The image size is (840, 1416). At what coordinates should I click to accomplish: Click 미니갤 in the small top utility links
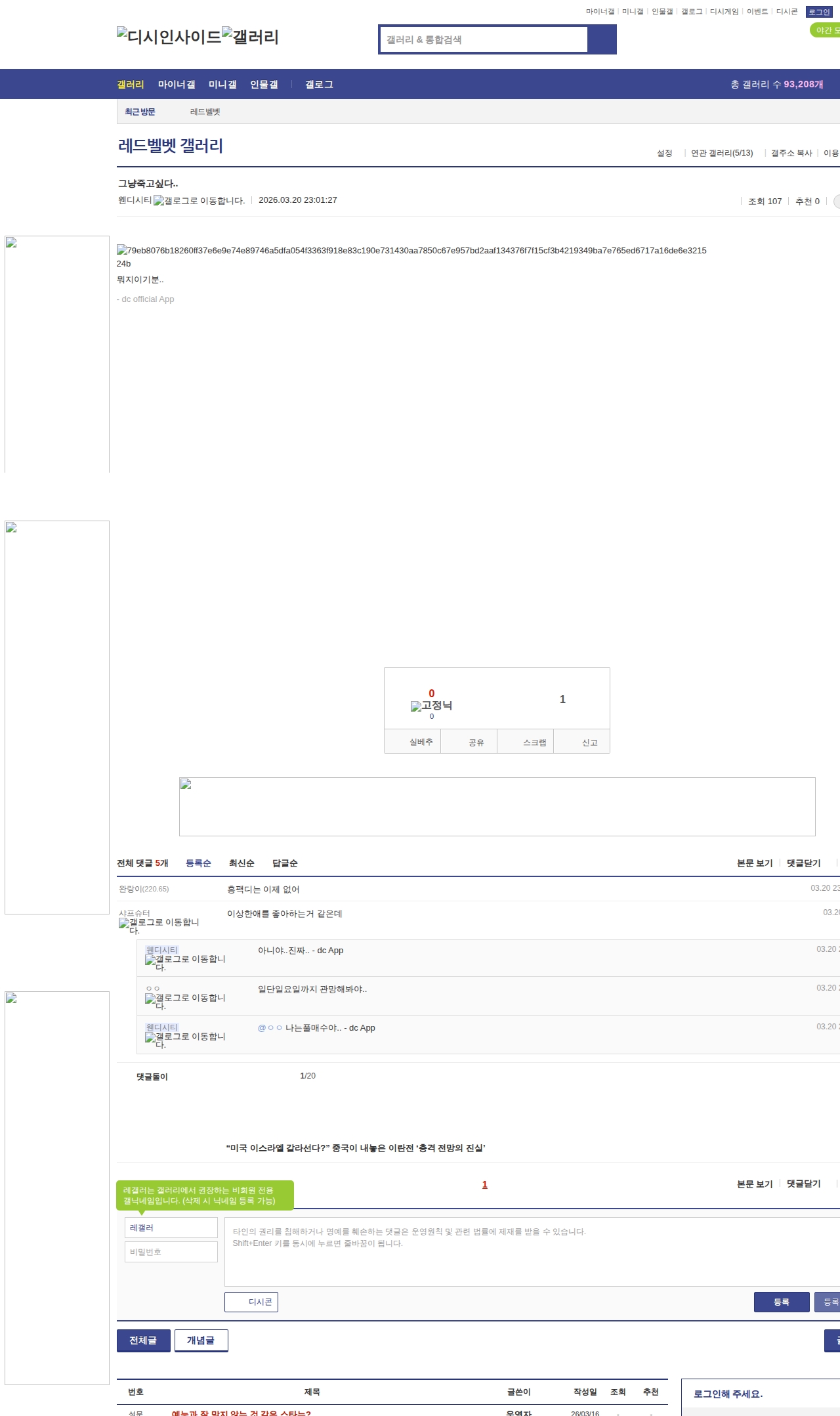(x=633, y=12)
